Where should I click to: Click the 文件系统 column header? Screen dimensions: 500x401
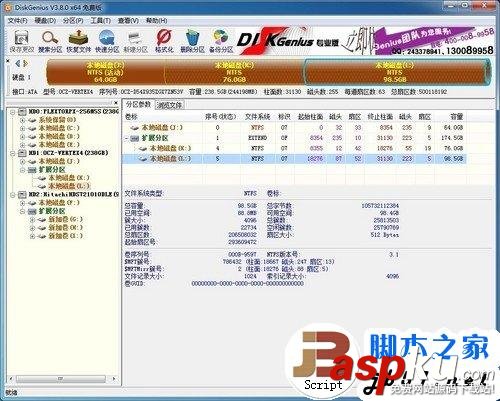[x=257, y=117]
